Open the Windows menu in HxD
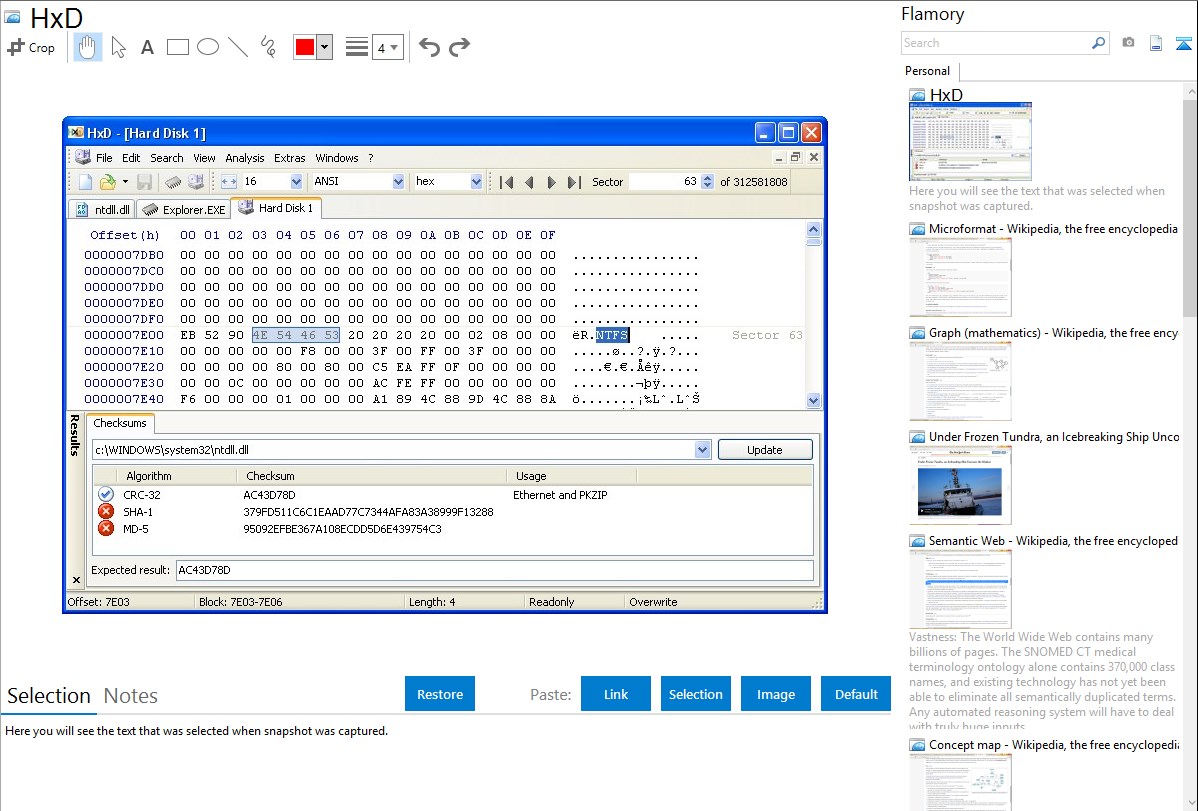The image size is (1198, 811). tap(337, 158)
